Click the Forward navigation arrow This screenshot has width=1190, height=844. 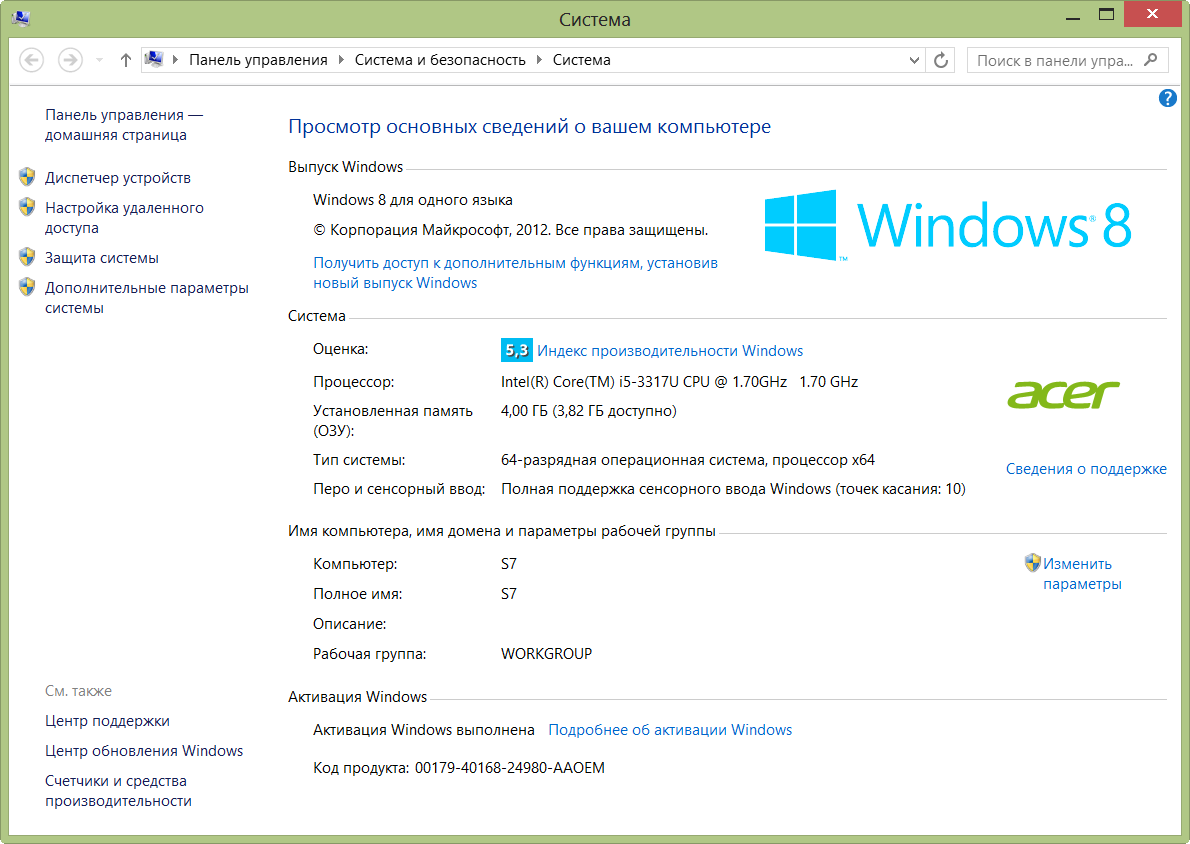[71, 60]
